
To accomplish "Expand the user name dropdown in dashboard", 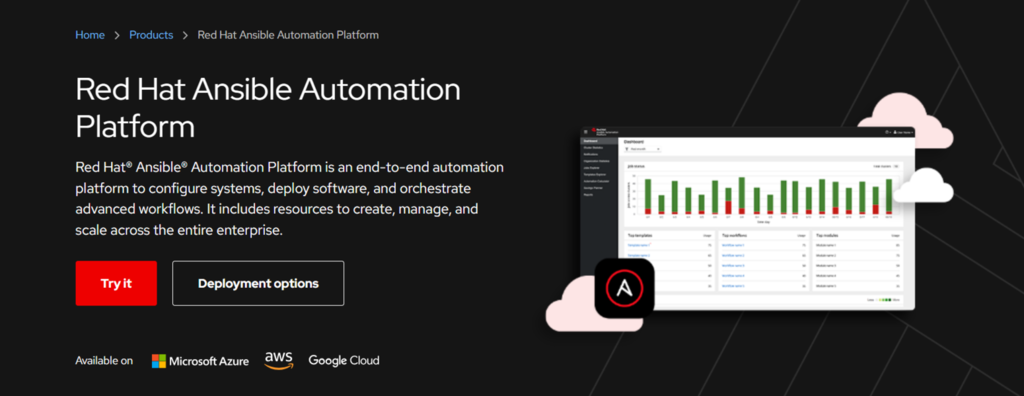I will coord(904,132).
